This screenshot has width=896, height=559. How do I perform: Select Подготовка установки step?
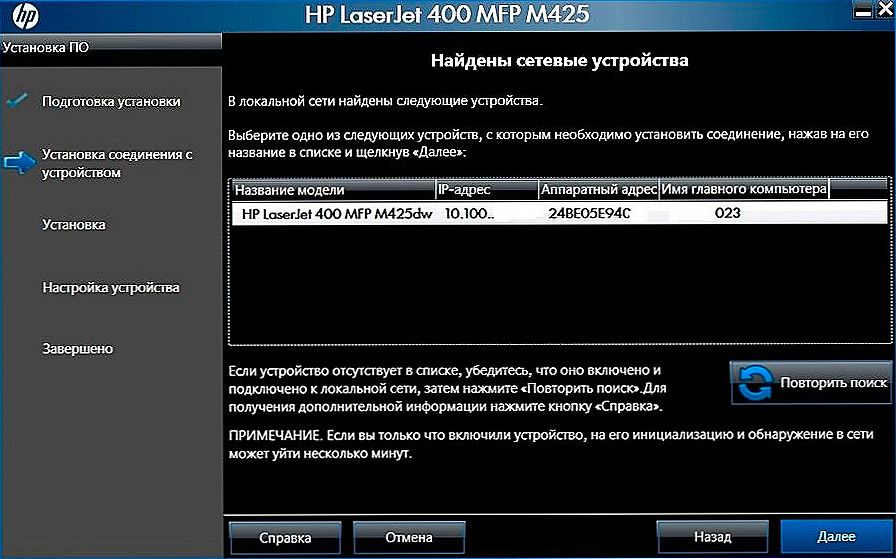(111, 102)
